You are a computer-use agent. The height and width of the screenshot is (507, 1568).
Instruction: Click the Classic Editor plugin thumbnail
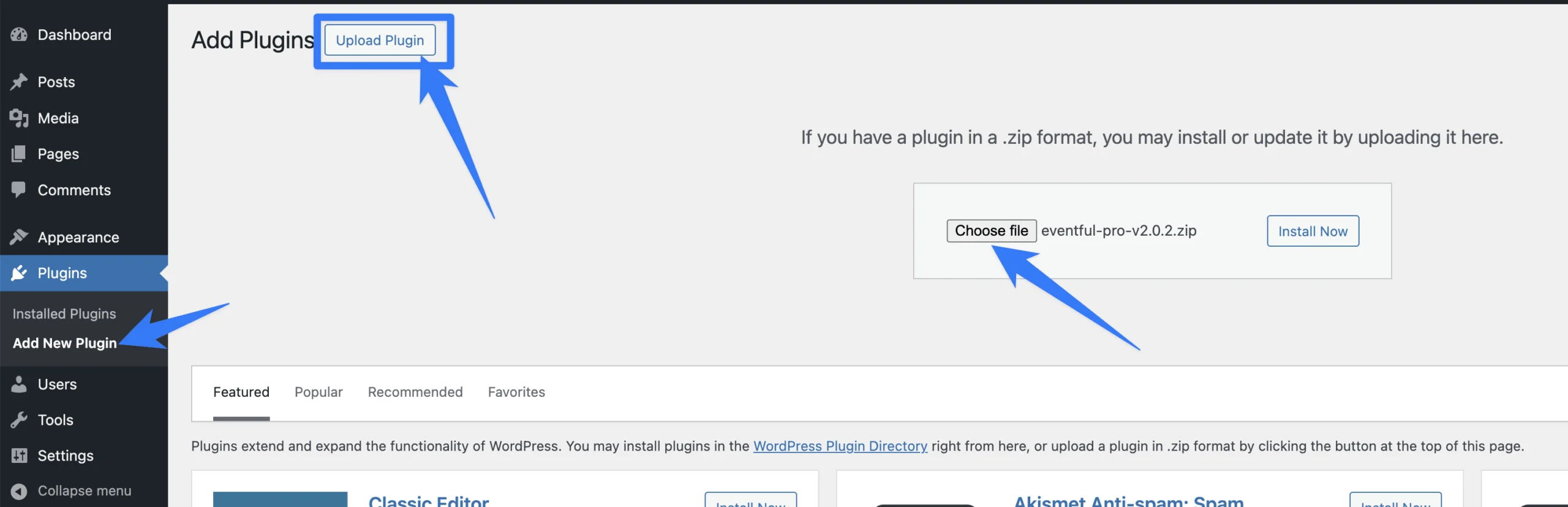[281, 499]
